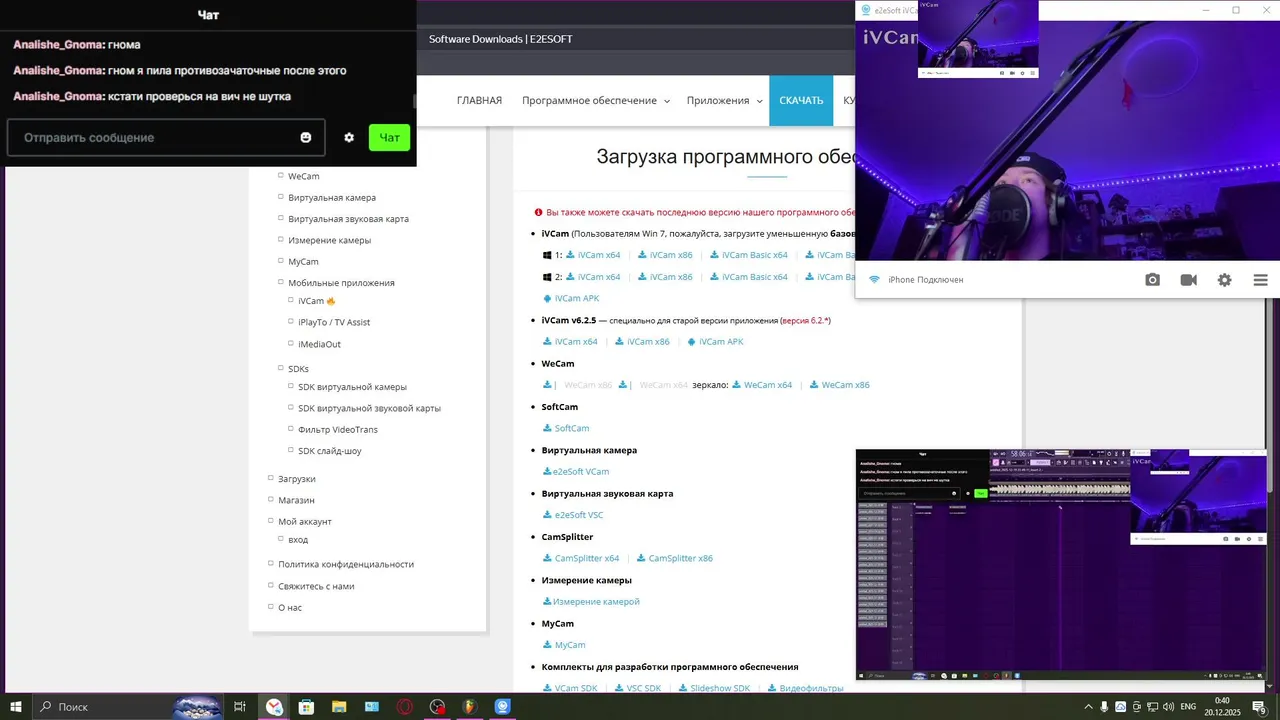
Task: Open File Explorer from taskbar
Action: point(339,707)
